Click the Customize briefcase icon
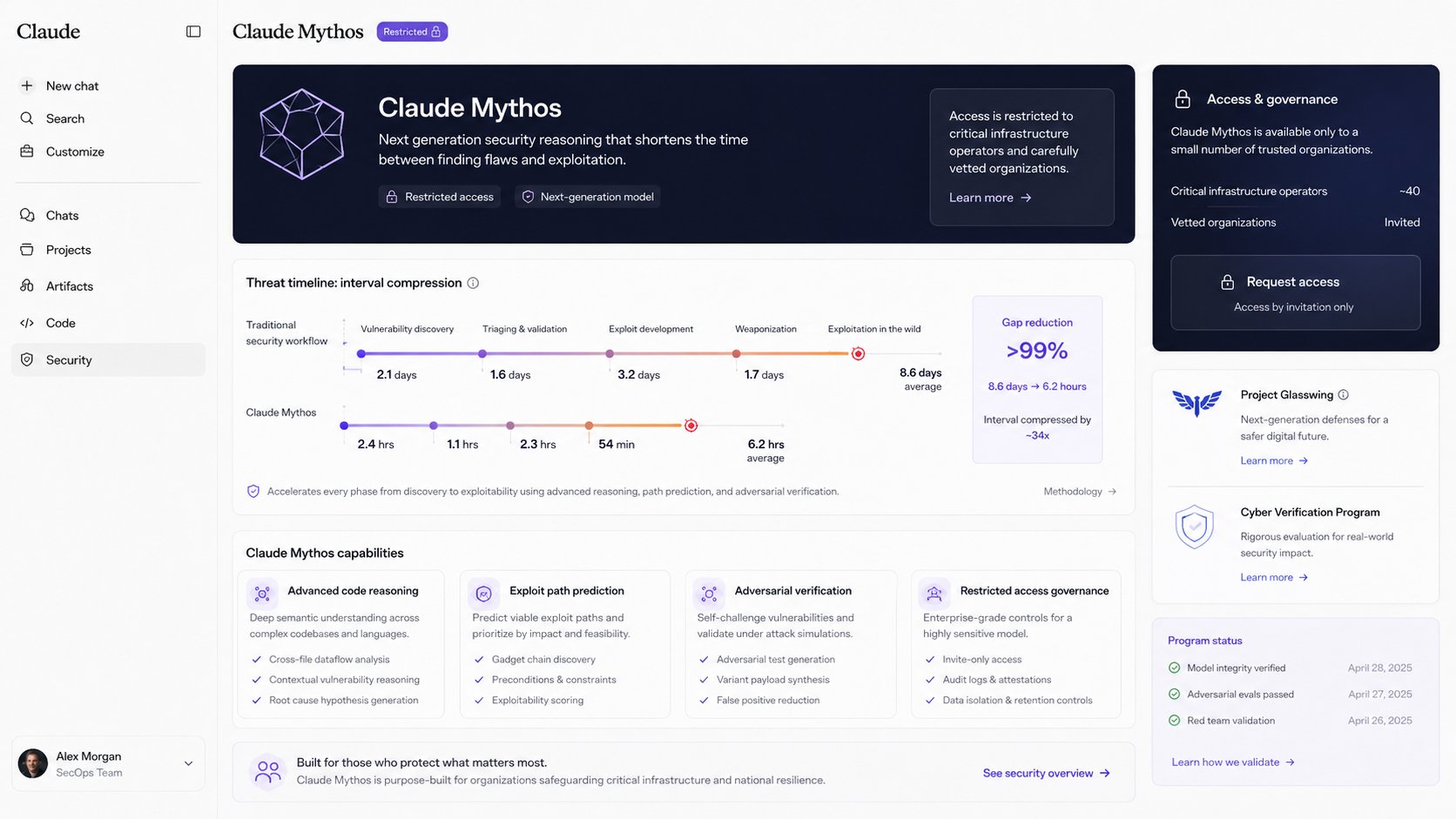1456x819 pixels. coord(27,151)
